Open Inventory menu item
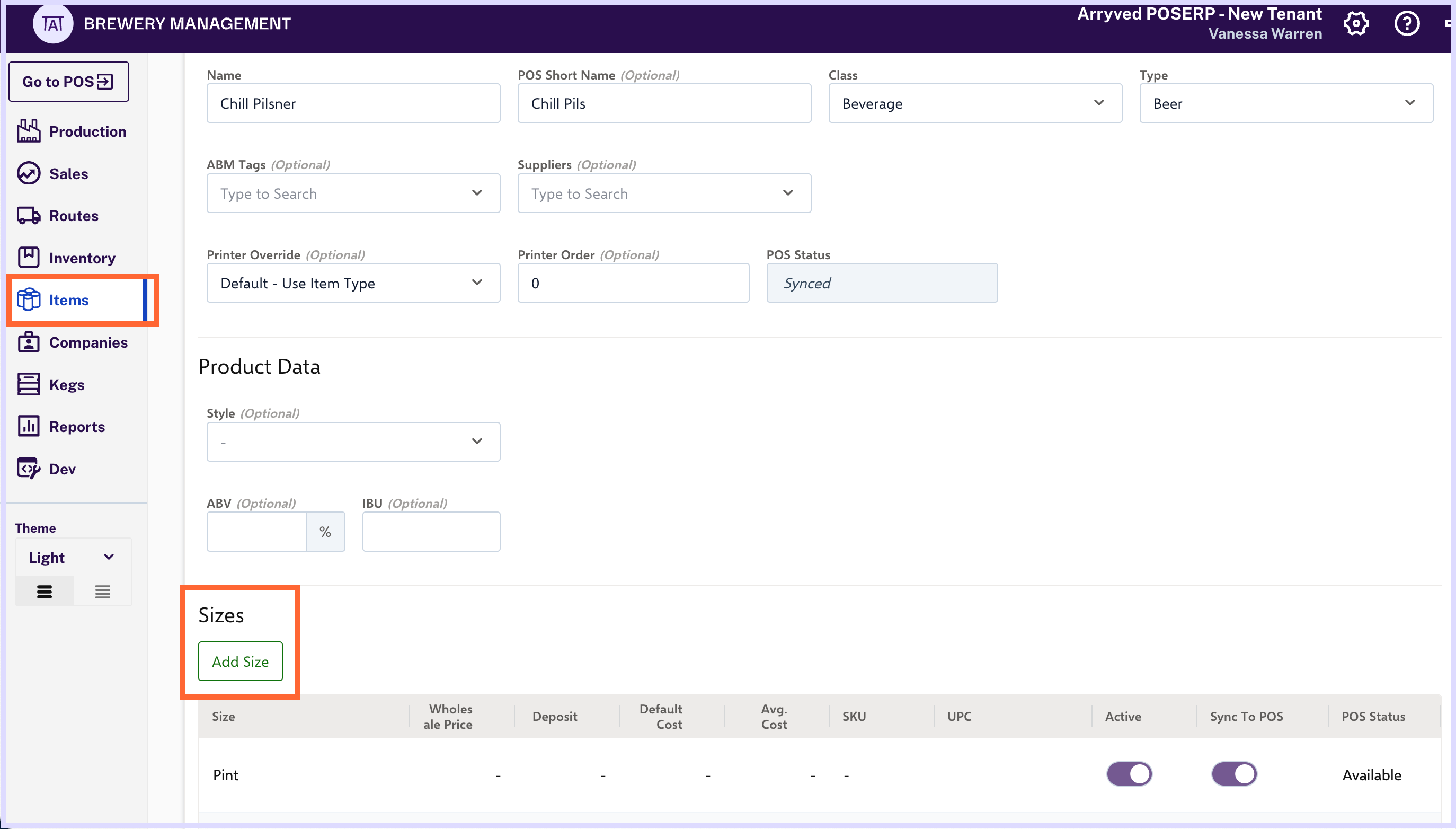The image size is (1456, 829). click(x=83, y=258)
